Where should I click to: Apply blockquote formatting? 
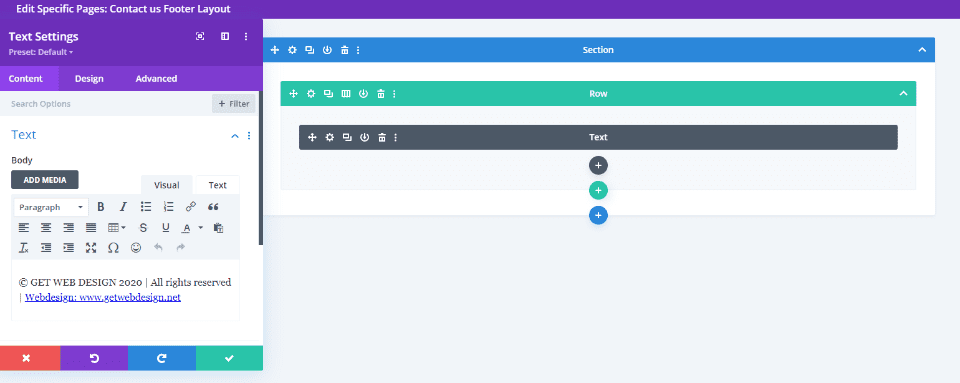[213, 207]
